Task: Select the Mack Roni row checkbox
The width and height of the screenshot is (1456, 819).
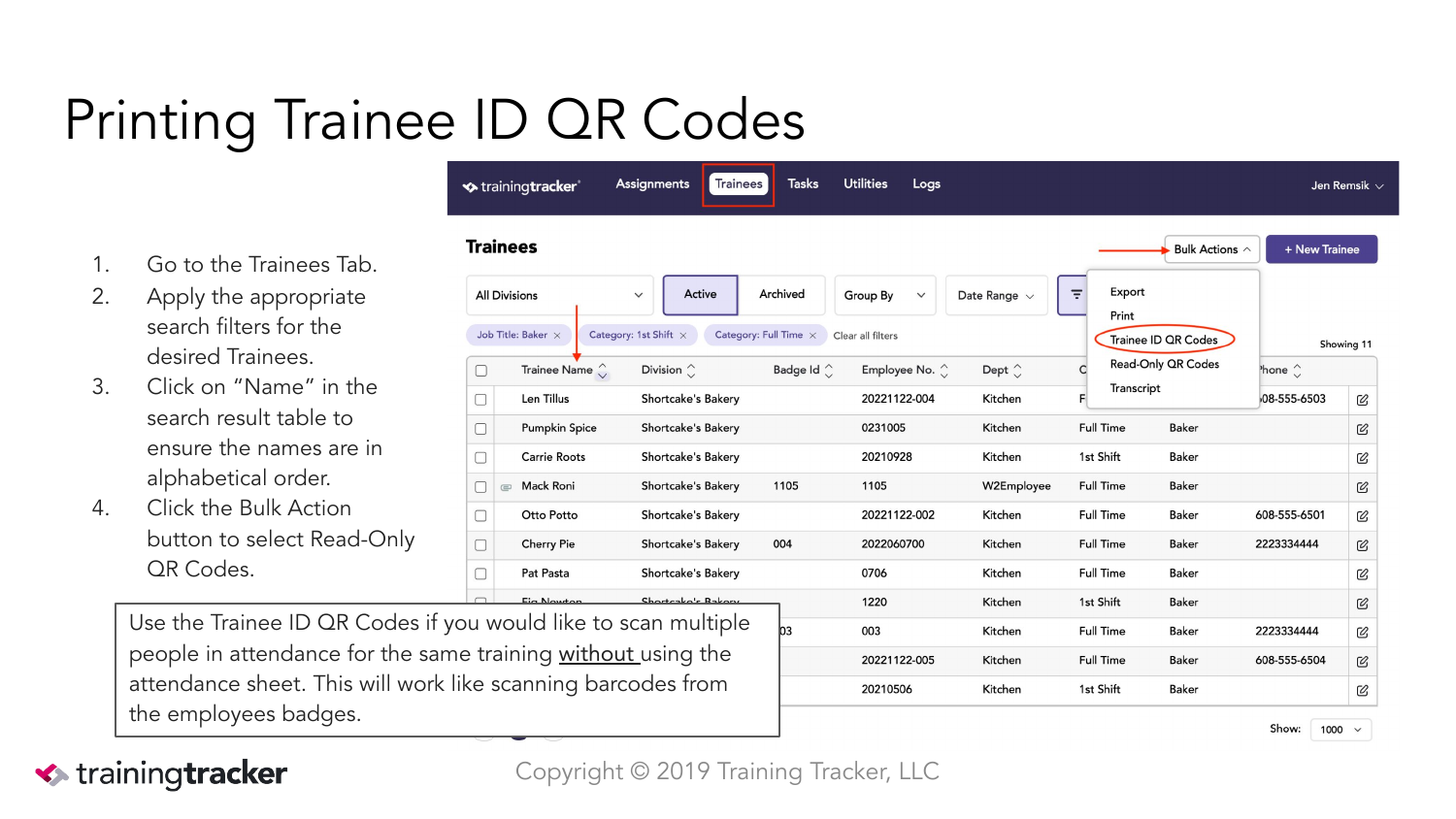Action: [480, 487]
